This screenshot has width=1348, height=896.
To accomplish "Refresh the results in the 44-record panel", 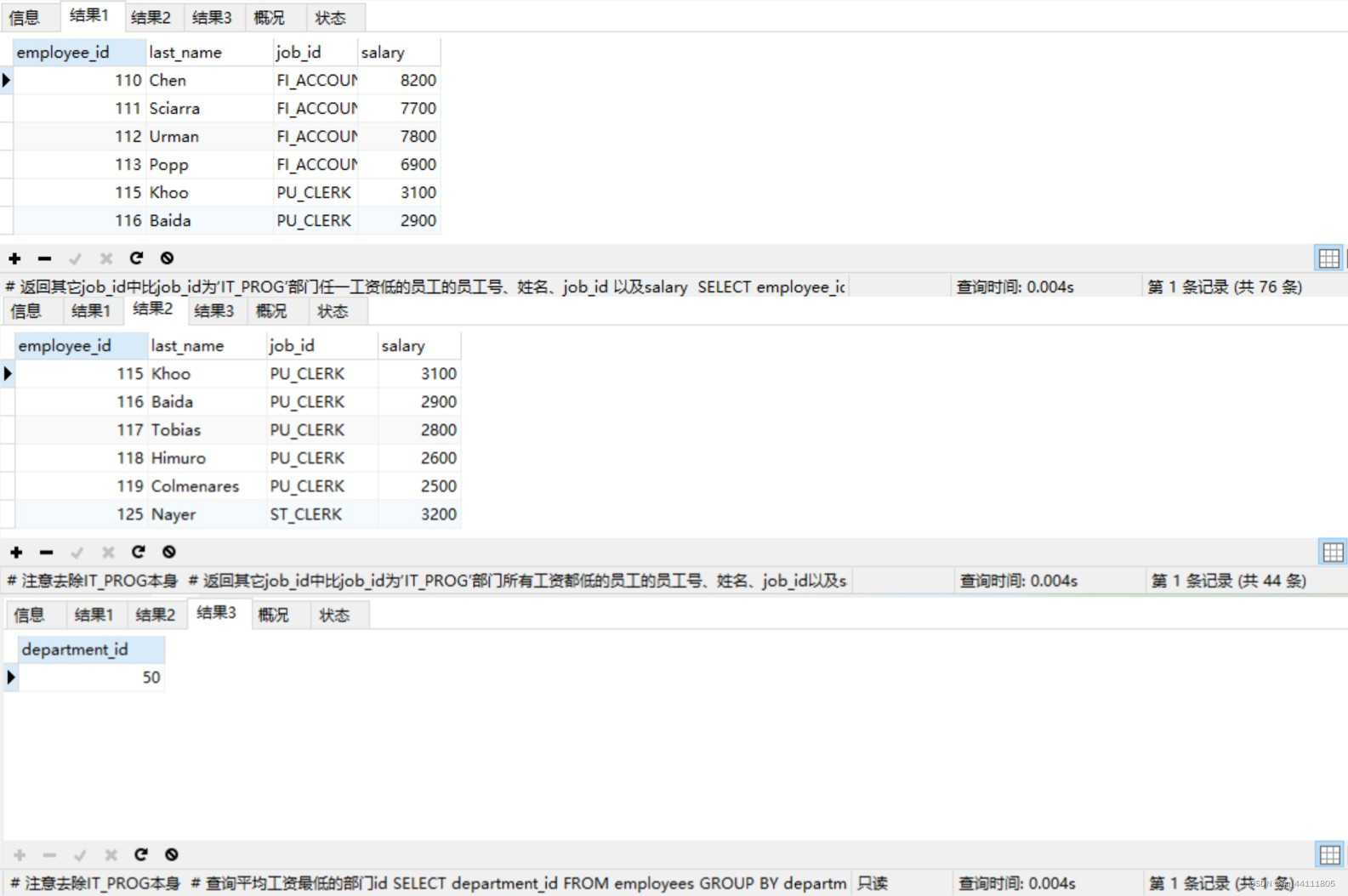I will 138,553.
